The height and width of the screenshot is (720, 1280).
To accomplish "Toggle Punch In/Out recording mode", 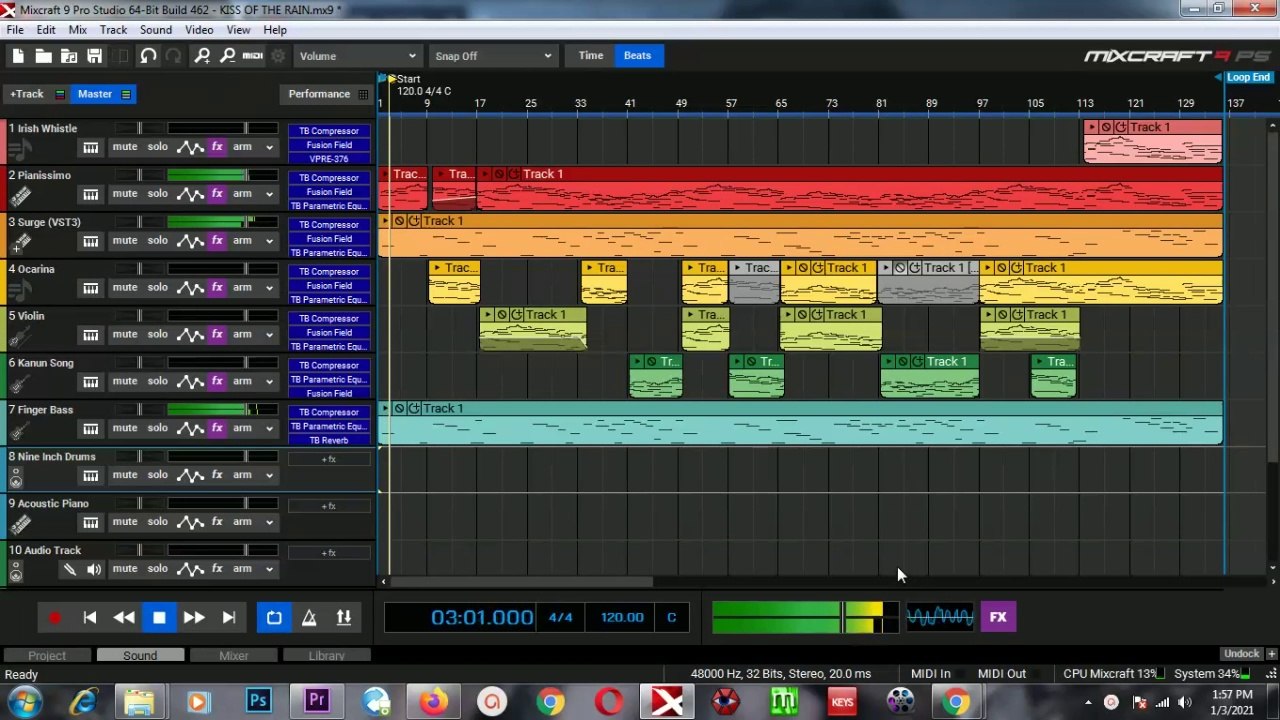I will 344,618.
